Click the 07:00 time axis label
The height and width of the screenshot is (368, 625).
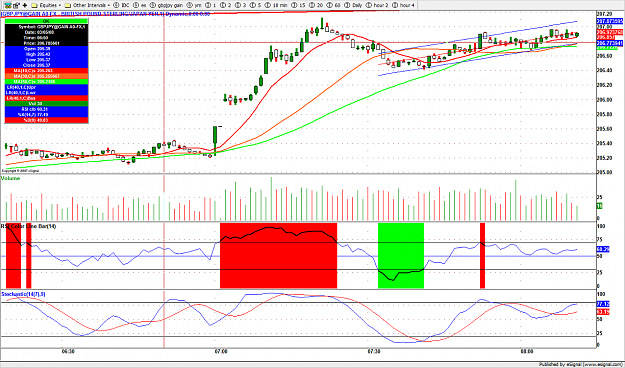pyautogui.click(x=221, y=351)
